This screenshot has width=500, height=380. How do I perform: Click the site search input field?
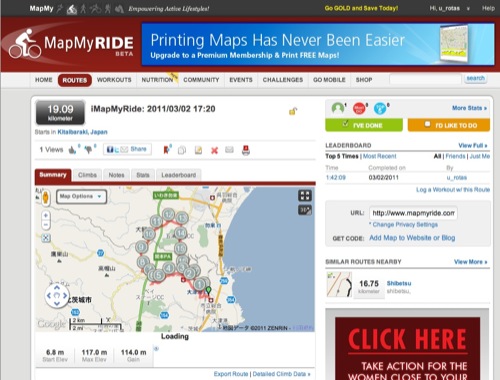click(425, 80)
